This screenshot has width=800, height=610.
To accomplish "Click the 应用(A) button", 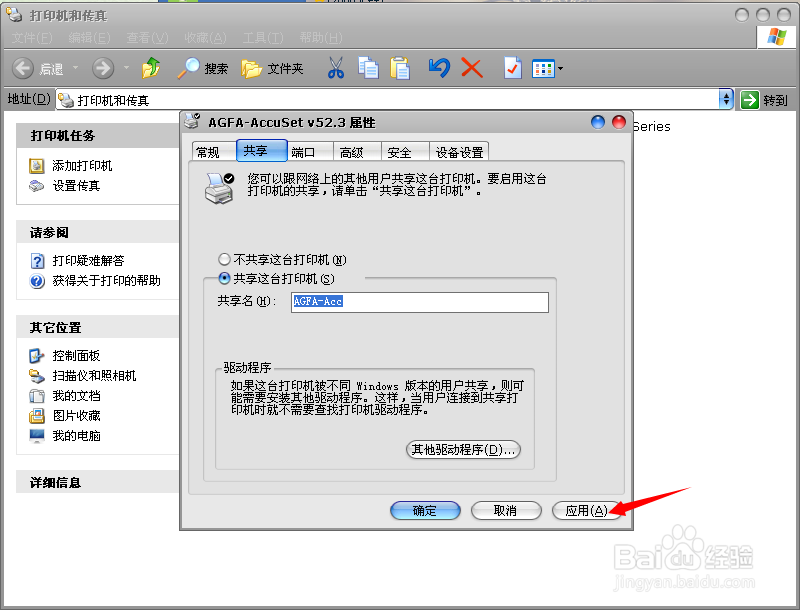I will (586, 511).
